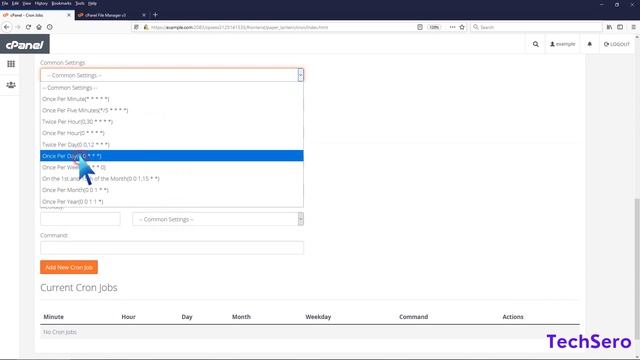This screenshot has height=360, width=640.
Task: Click the Command input field
Action: [x=172, y=247]
